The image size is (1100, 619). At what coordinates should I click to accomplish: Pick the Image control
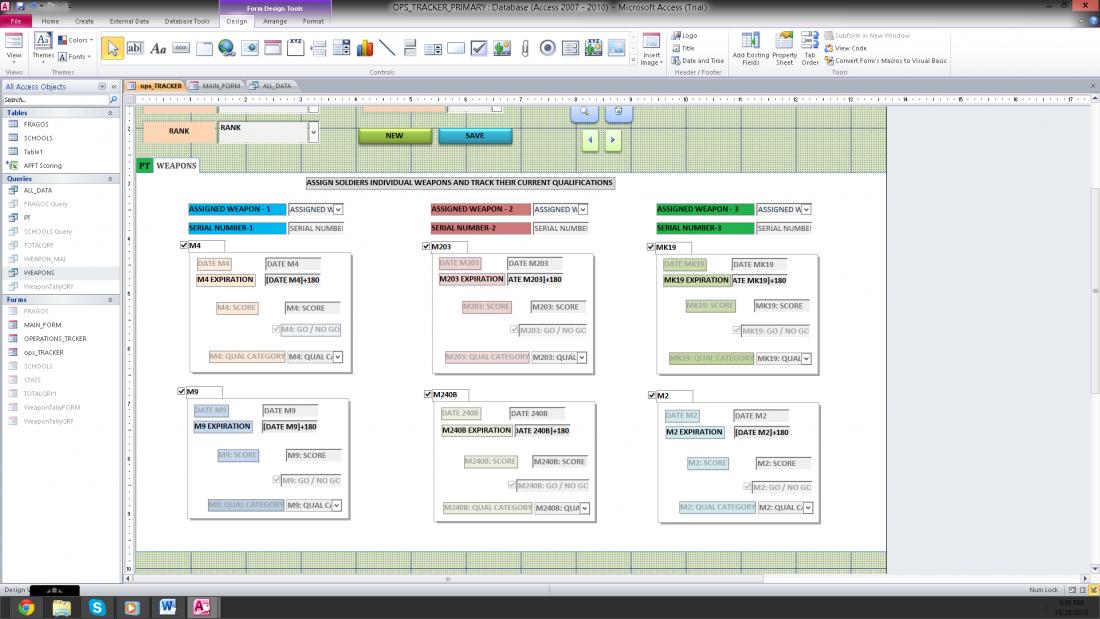(617, 48)
